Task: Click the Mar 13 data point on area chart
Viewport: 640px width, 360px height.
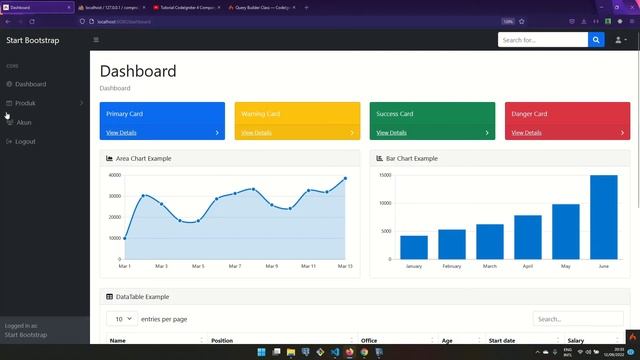Action: [345, 178]
